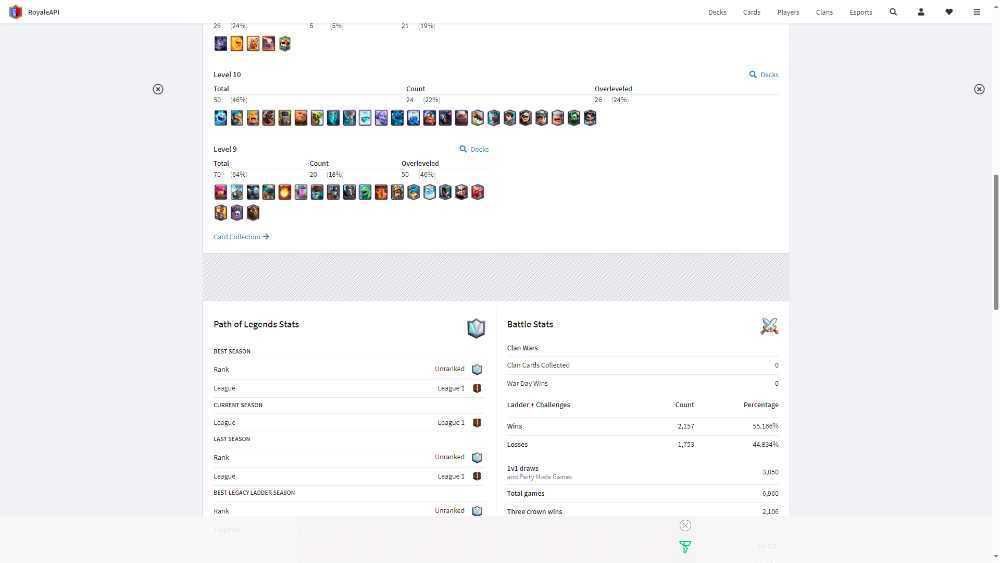This screenshot has height=563, width=1000.
Task: Click the BEST SEASON section label
Action: pyautogui.click(x=232, y=351)
